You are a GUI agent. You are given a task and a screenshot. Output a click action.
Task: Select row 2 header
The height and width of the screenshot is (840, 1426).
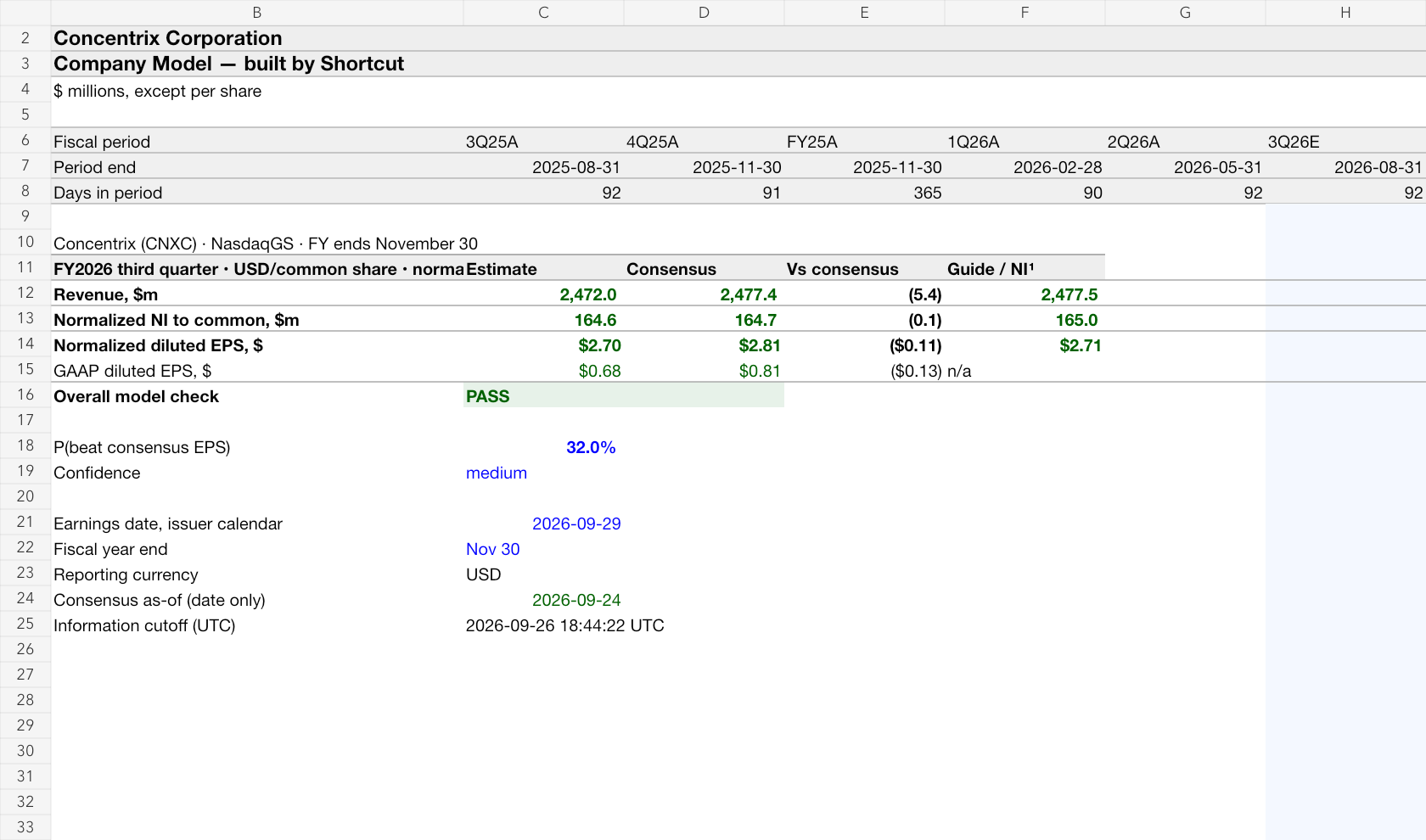tap(25, 38)
